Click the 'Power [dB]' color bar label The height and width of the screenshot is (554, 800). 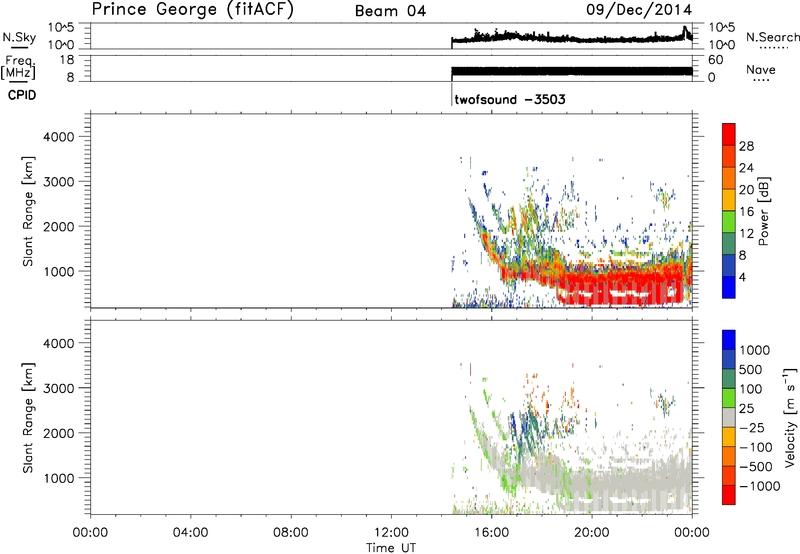[x=763, y=211]
